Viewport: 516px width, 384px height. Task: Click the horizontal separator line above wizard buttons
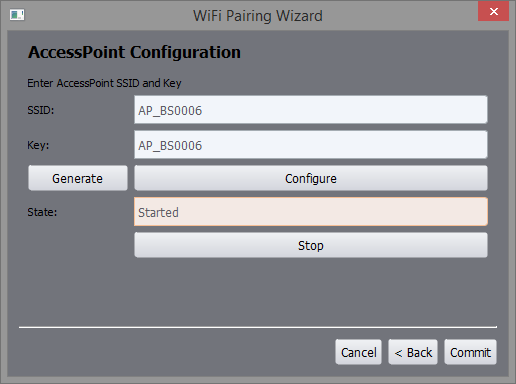(258, 327)
